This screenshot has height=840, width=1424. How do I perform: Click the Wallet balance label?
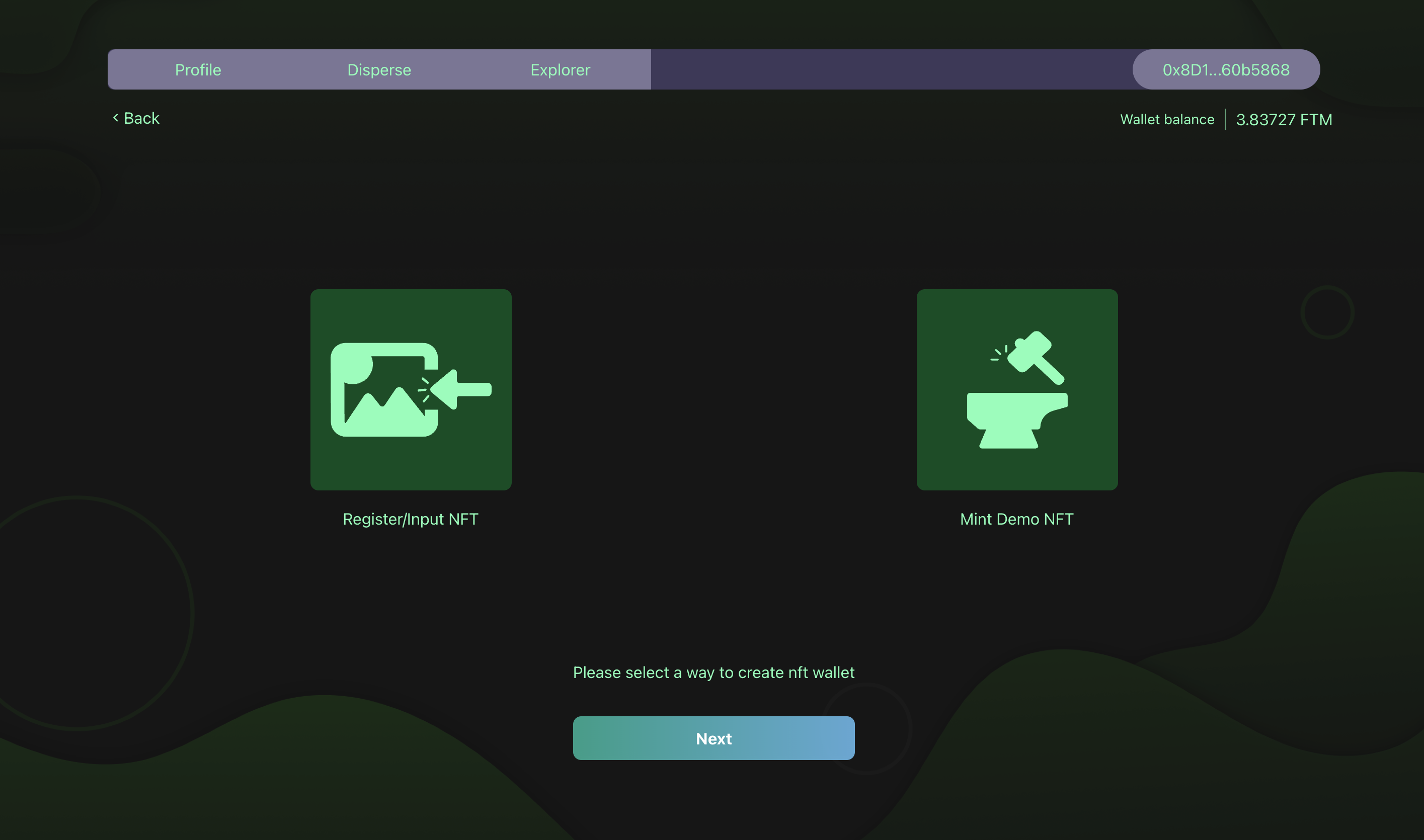click(1167, 119)
